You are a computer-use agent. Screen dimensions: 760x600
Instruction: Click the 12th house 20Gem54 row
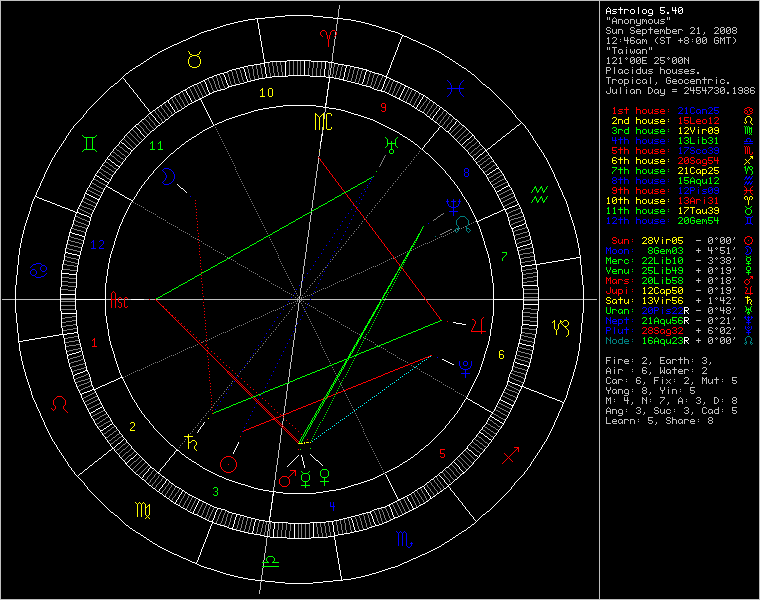(x=680, y=221)
